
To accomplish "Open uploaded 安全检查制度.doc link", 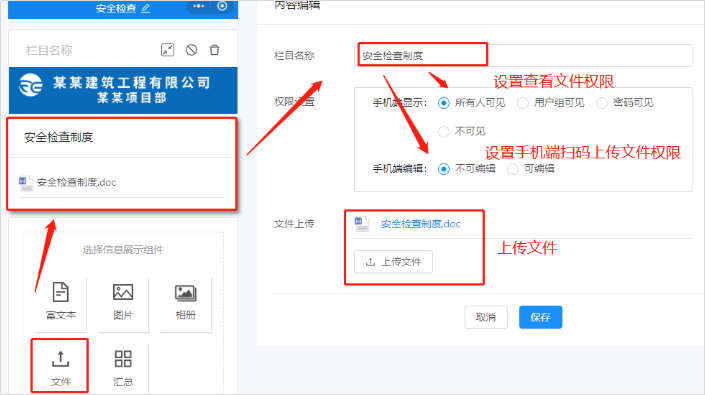I will [420, 224].
